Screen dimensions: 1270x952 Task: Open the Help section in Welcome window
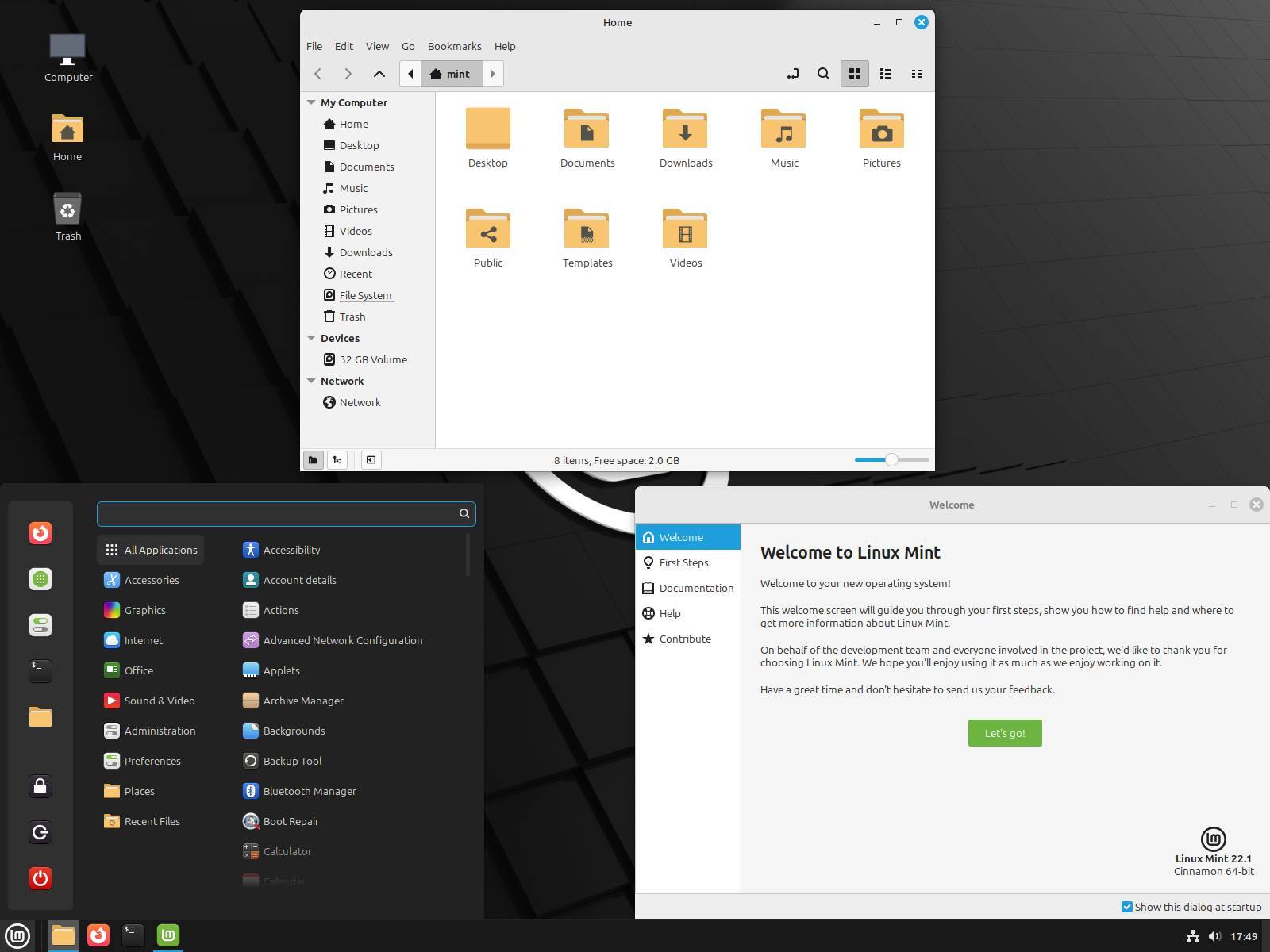point(687,613)
